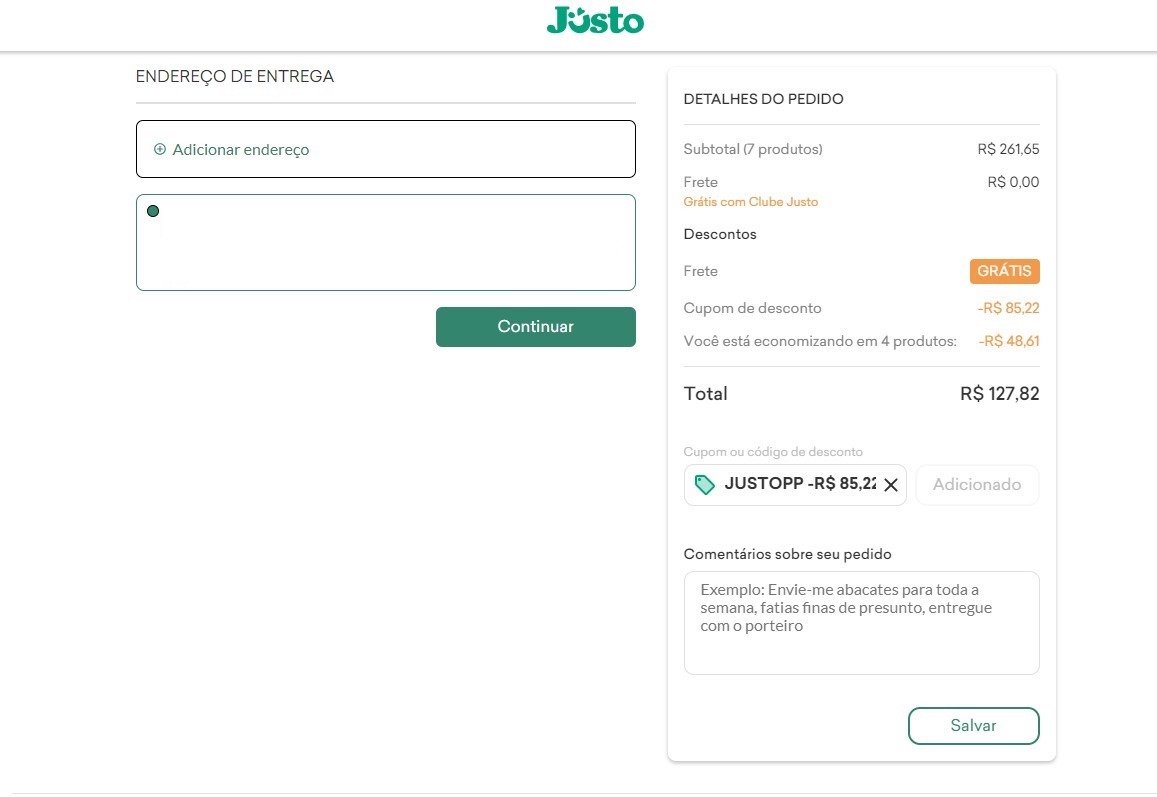Click the JUSTOPP coupon code field
Viewport: 1157px width, 797px height.
tap(795, 485)
